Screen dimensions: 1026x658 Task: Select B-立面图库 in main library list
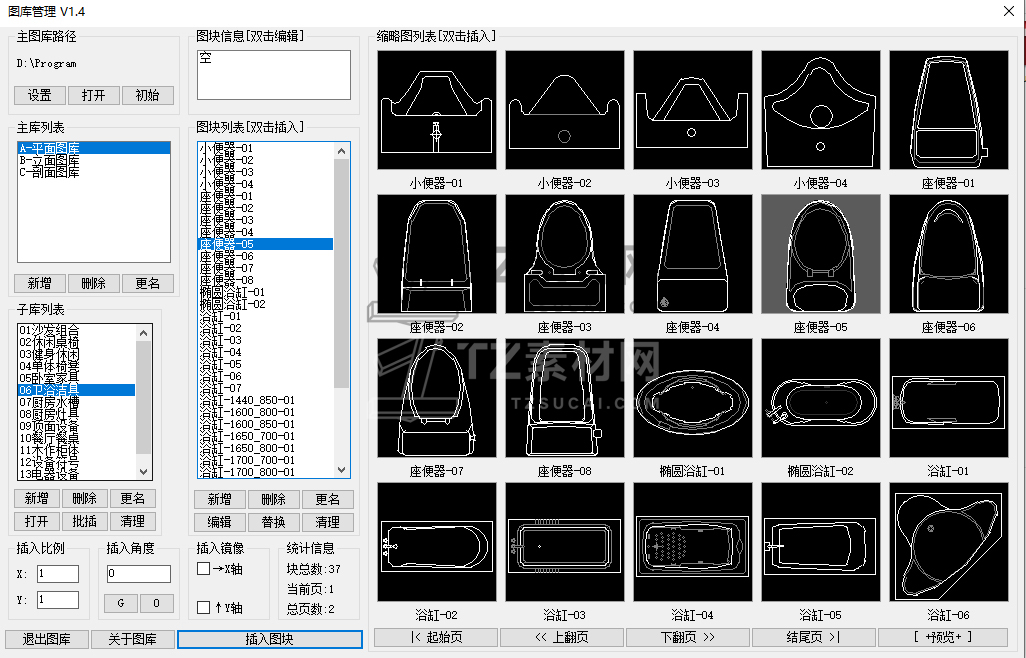pyautogui.click(x=94, y=160)
